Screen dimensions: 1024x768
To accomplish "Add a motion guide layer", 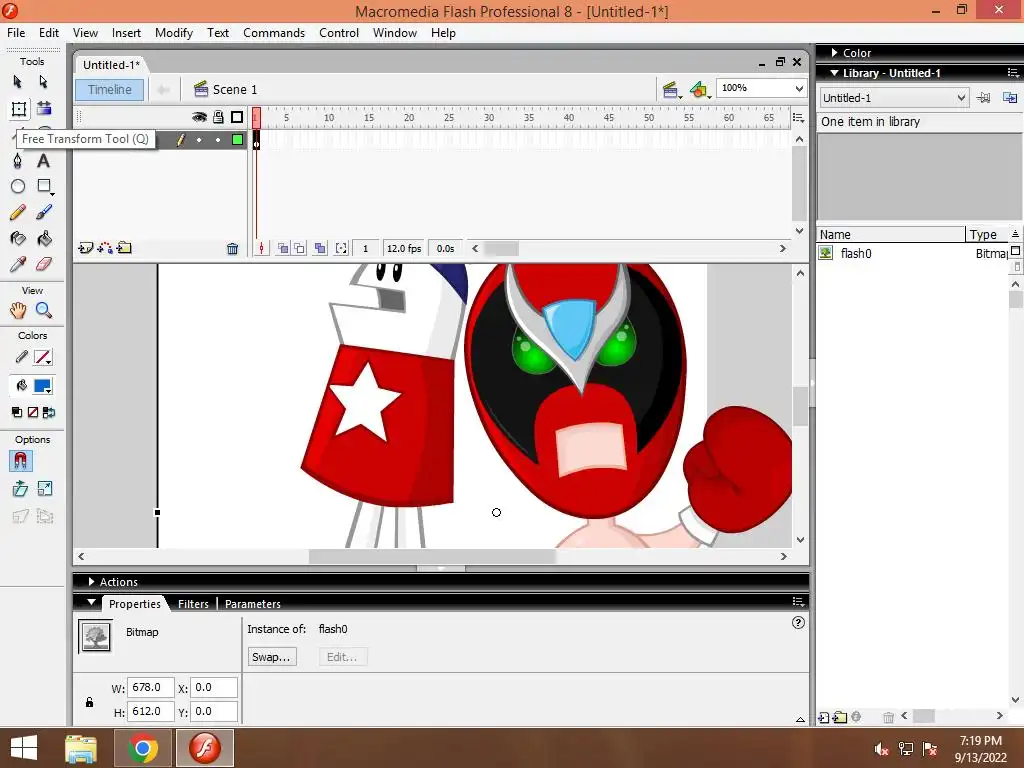I will [104, 248].
